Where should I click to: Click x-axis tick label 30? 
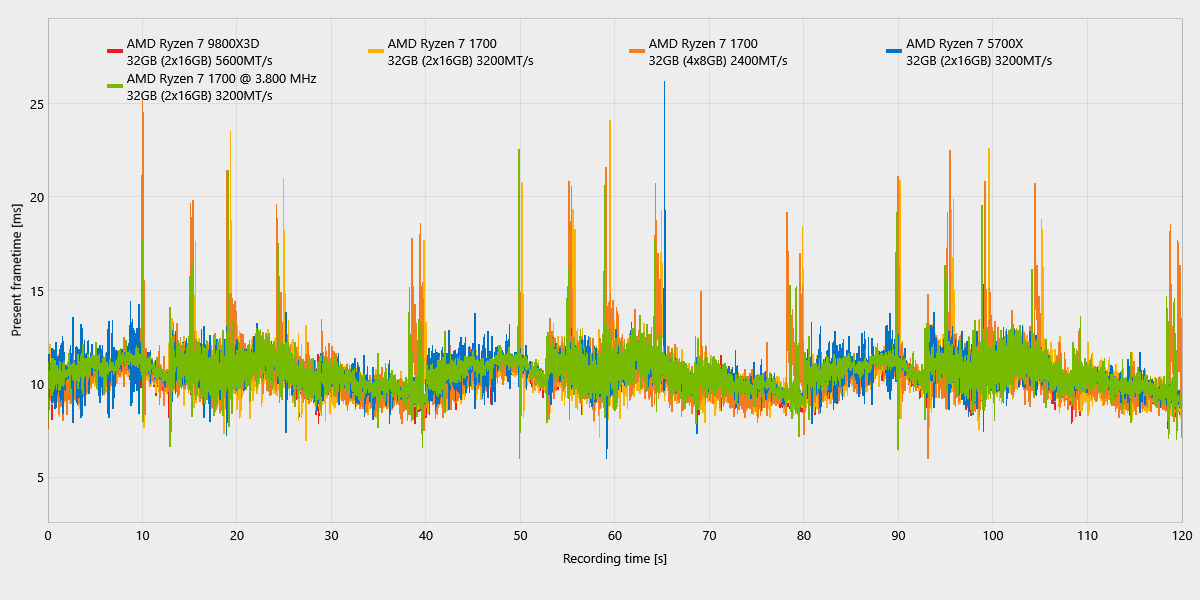pyautogui.click(x=331, y=536)
